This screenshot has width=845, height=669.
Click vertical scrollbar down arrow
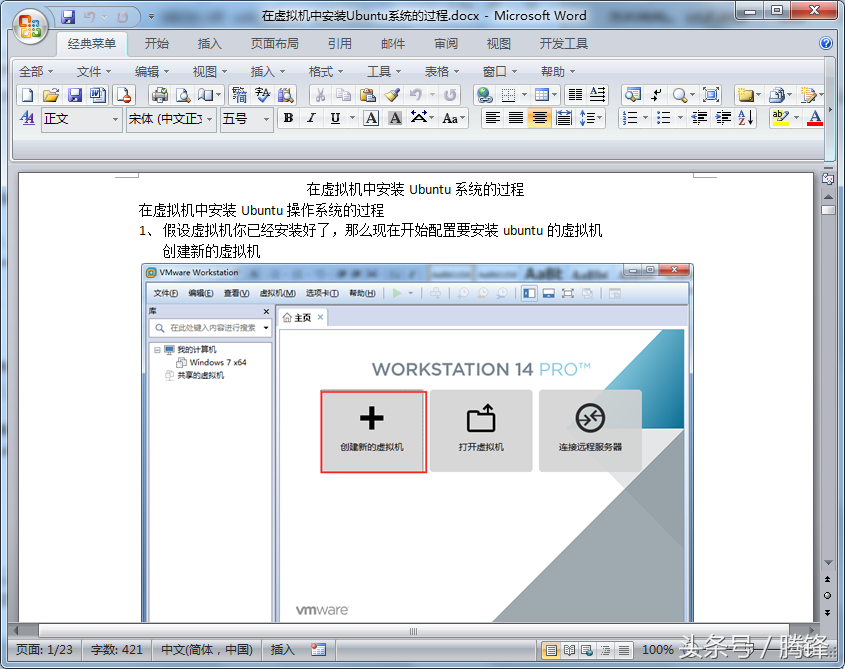click(x=828, y=562)
